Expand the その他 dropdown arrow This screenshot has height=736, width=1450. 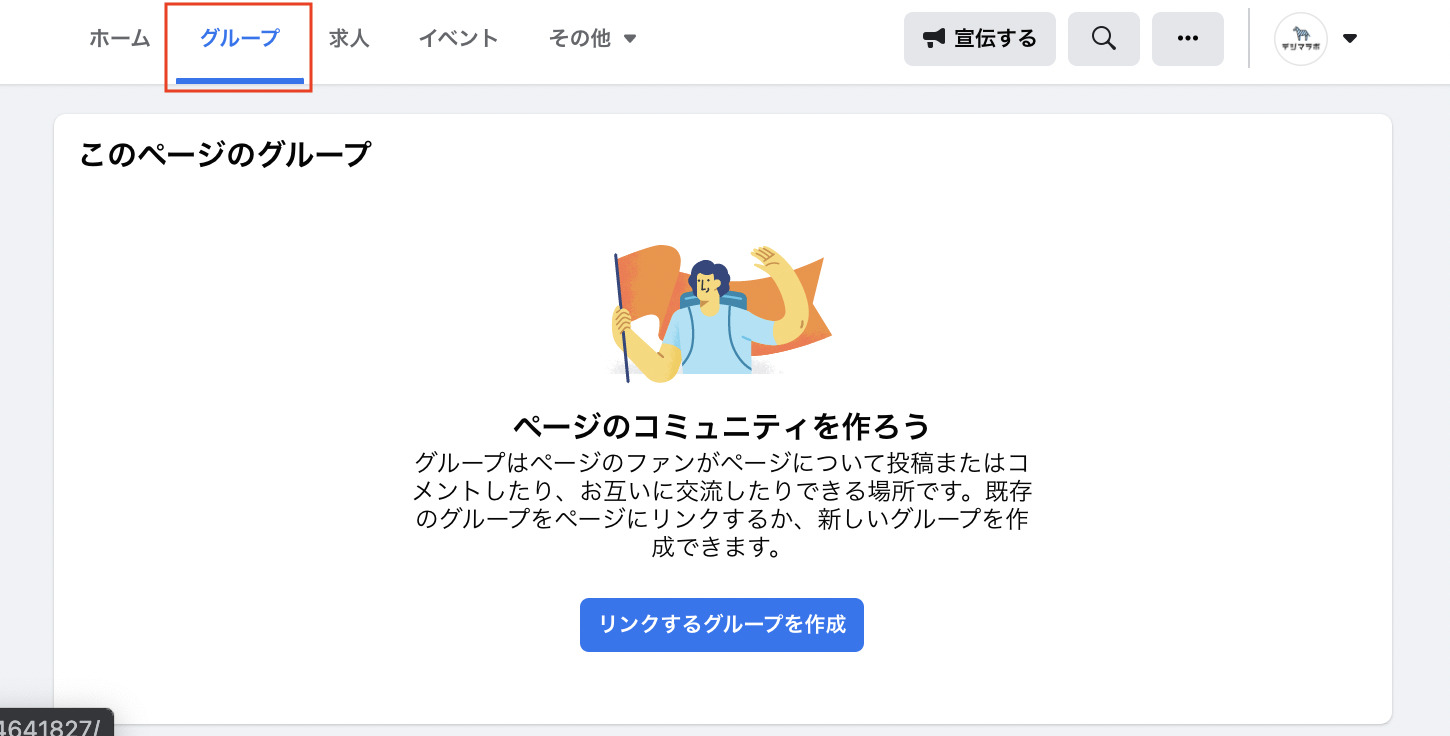click(x=630, y=39)
